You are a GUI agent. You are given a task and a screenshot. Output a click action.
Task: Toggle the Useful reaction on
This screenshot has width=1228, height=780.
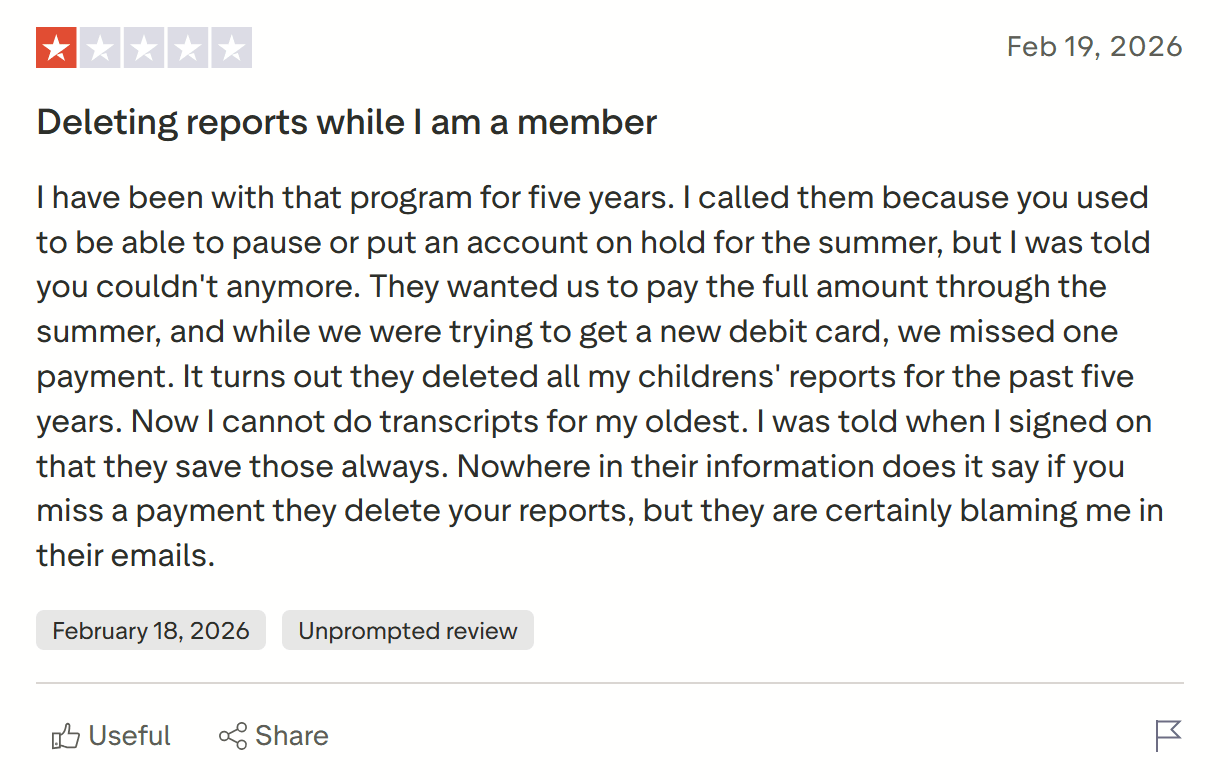click(x=110, y=736)
